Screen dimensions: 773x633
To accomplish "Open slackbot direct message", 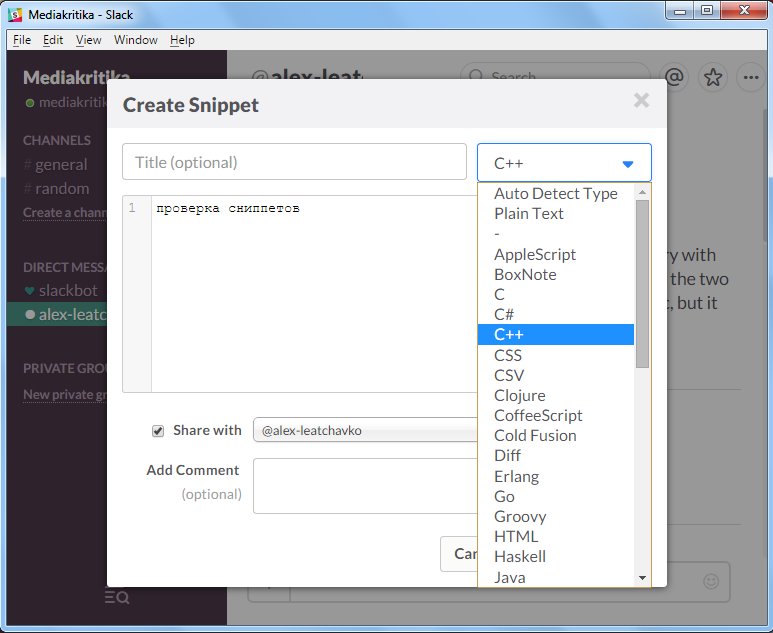I will 68,290.
